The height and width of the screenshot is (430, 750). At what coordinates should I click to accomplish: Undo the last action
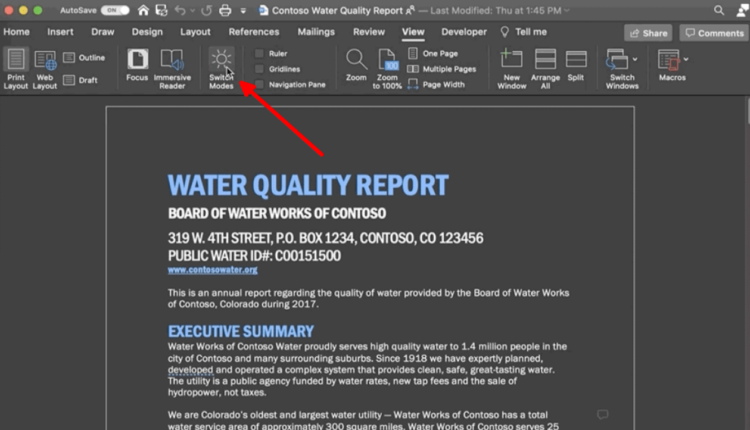coord(180,10)
